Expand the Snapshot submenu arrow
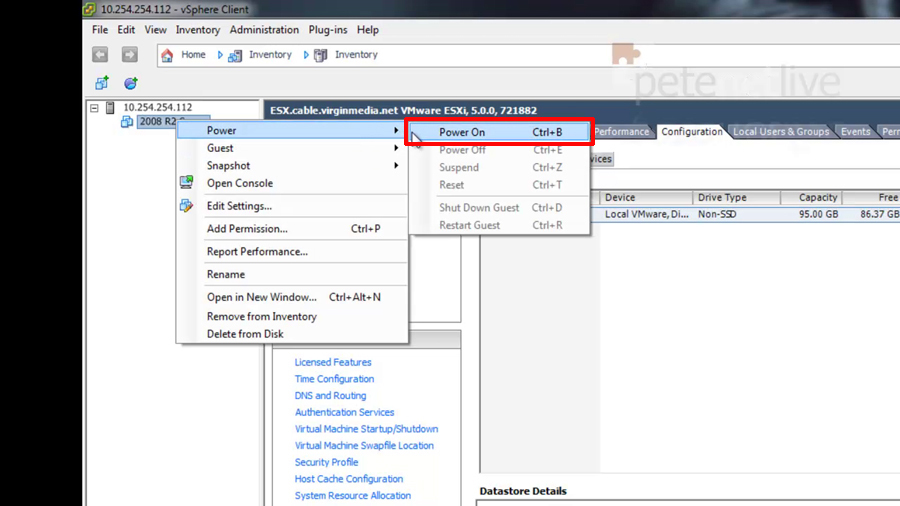 pyautogui.click(x=396, y=165)
